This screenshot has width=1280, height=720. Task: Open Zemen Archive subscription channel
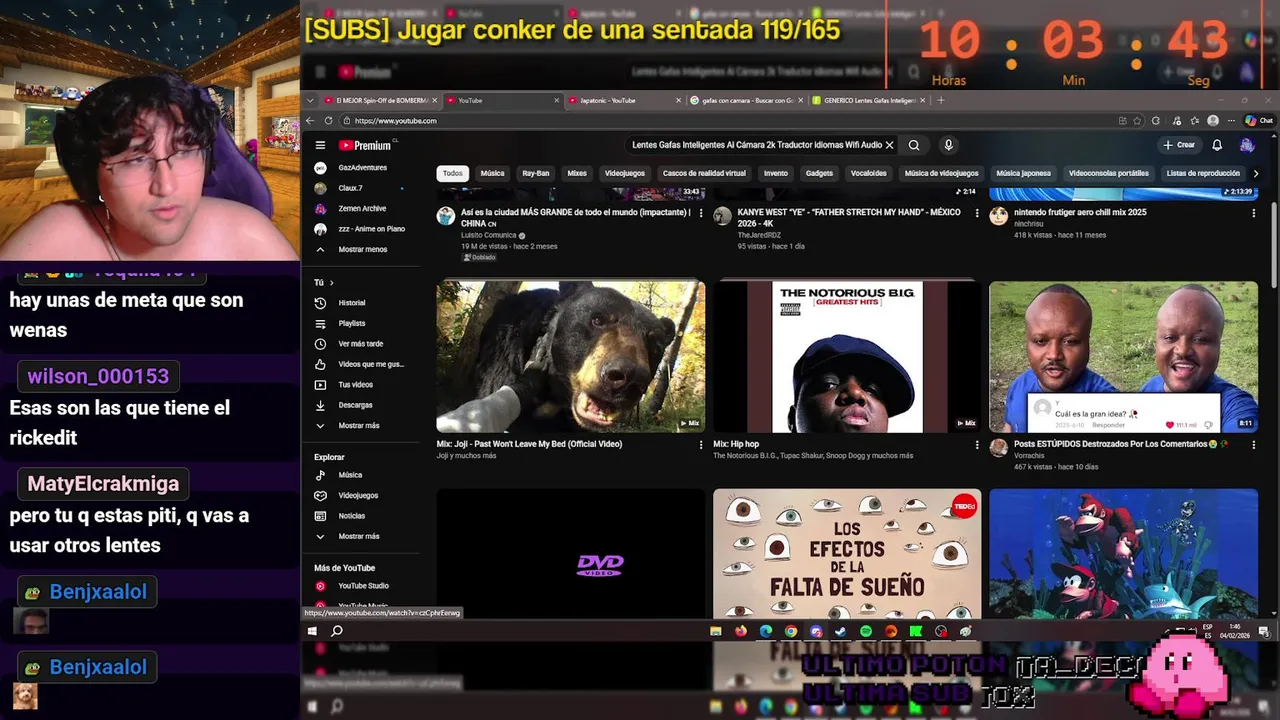(x=360, y=208)
